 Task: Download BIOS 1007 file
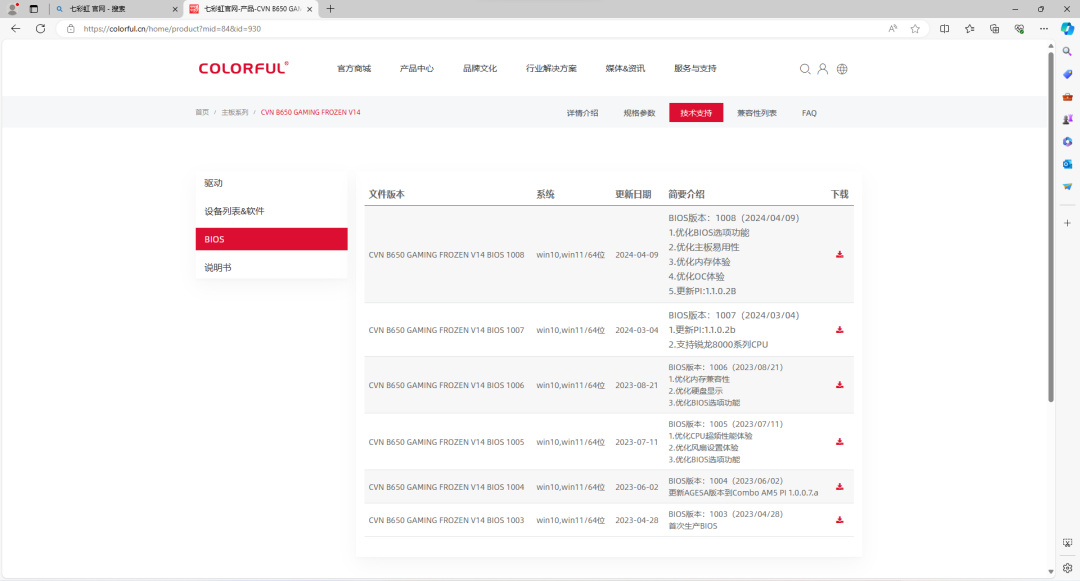[840, 330]
